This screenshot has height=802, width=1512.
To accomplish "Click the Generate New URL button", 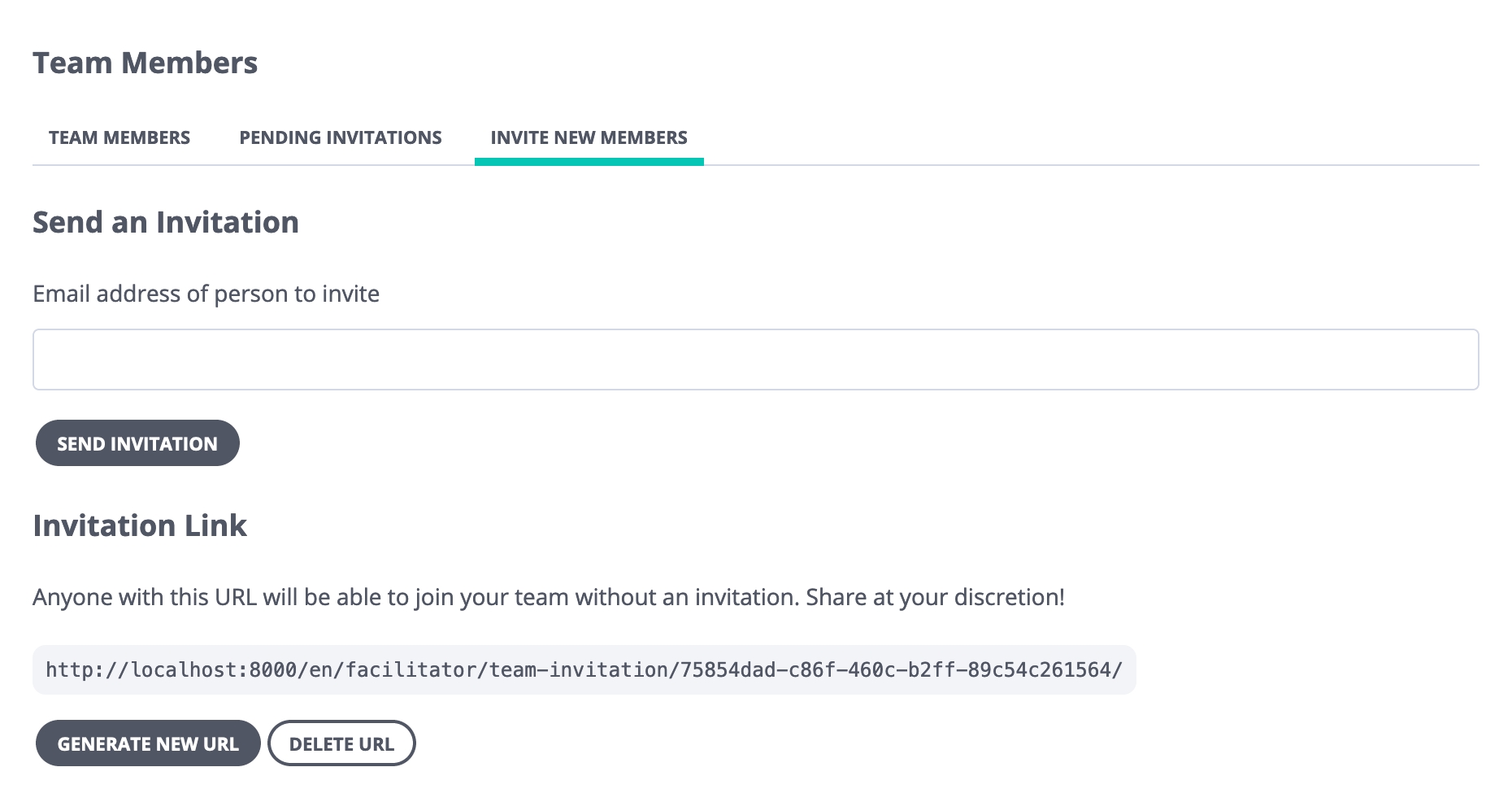I will pyautogui.click(x=148, y=743).
